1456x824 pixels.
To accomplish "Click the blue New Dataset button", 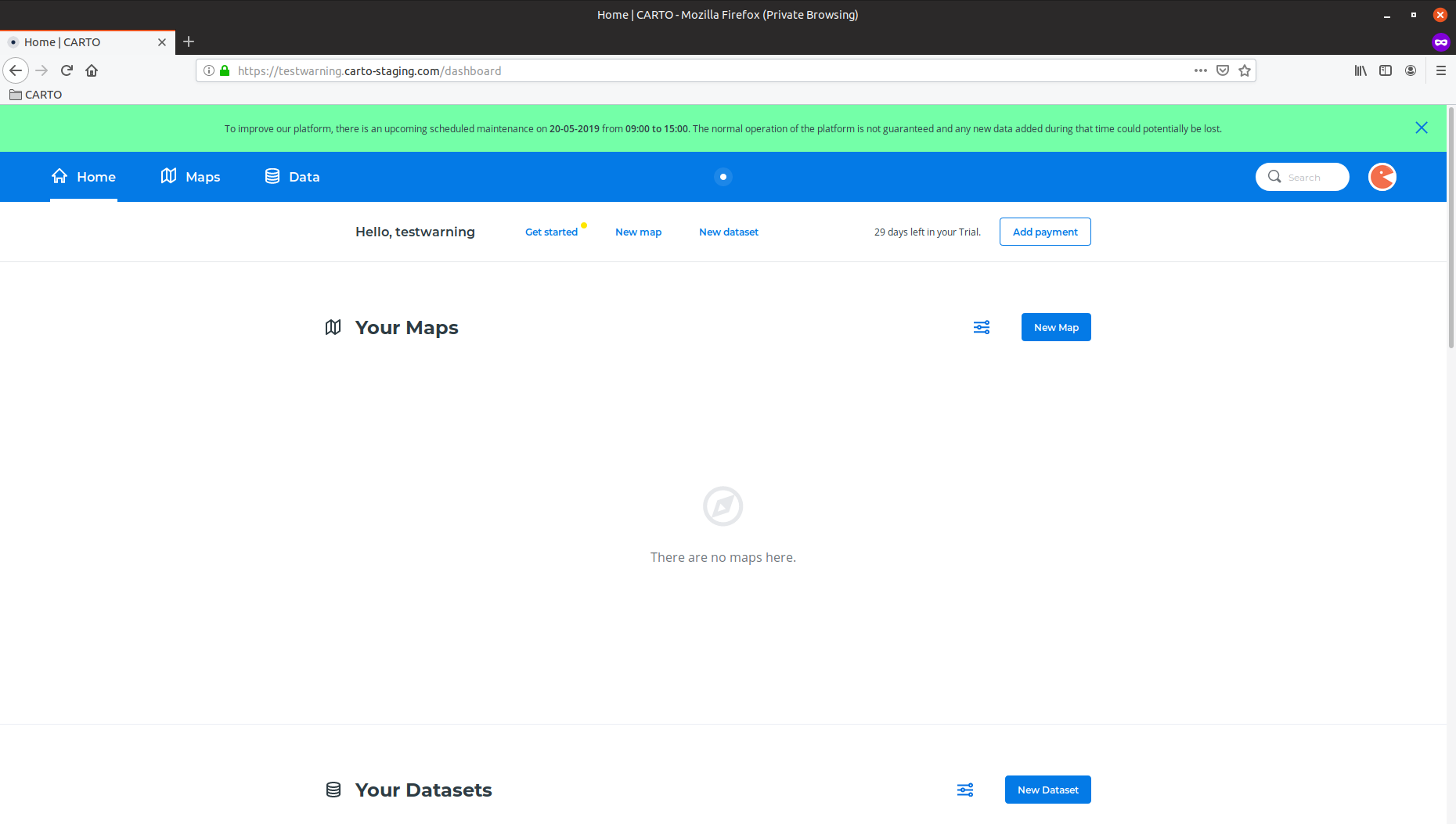I will point(1048,790).
